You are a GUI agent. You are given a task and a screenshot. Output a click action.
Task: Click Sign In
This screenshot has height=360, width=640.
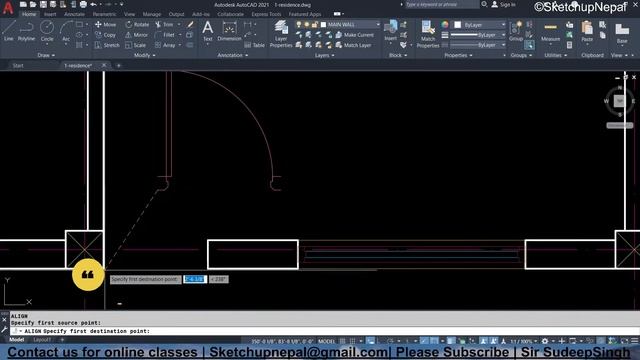pos(504,4)
